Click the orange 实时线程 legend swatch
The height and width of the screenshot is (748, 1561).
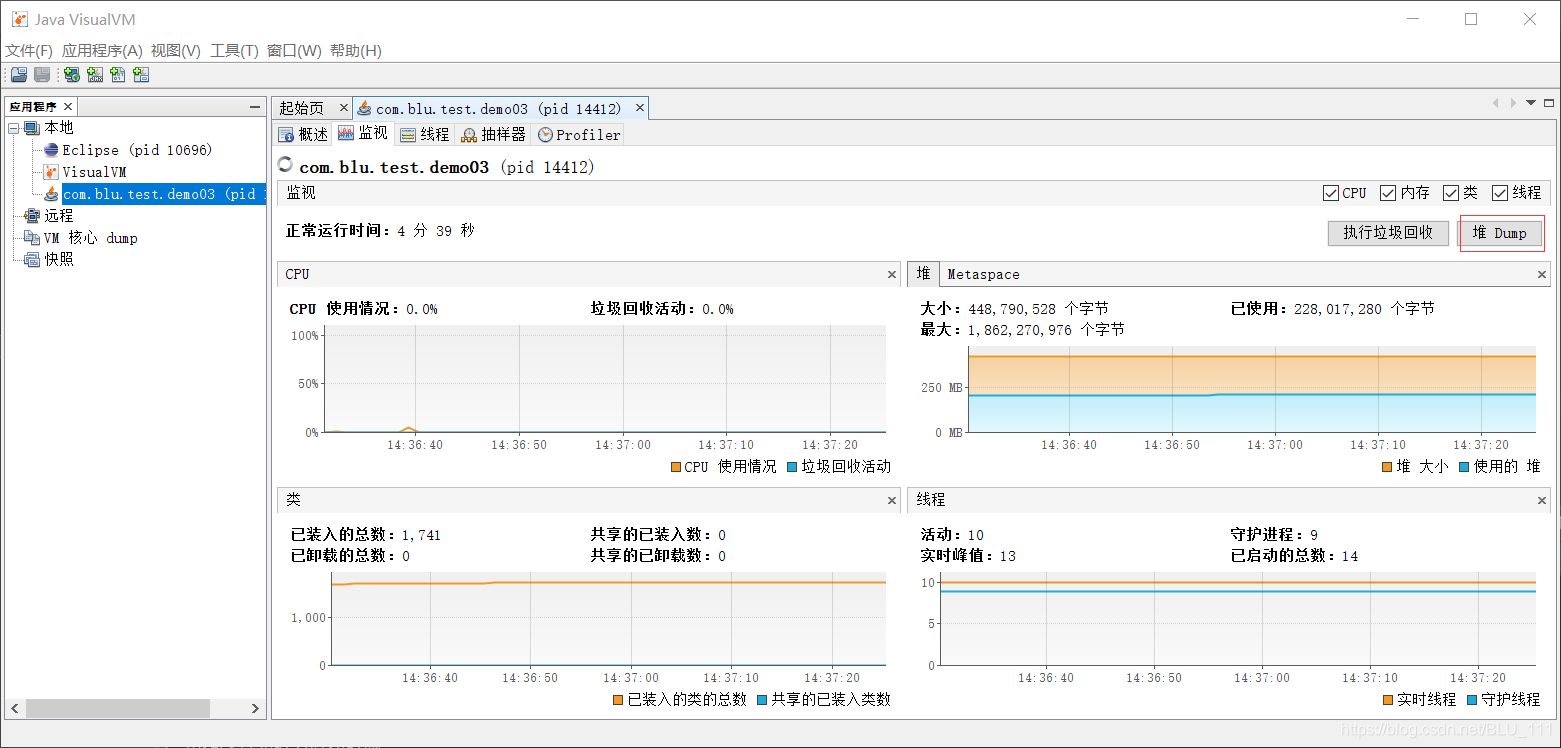point(1386,700)
